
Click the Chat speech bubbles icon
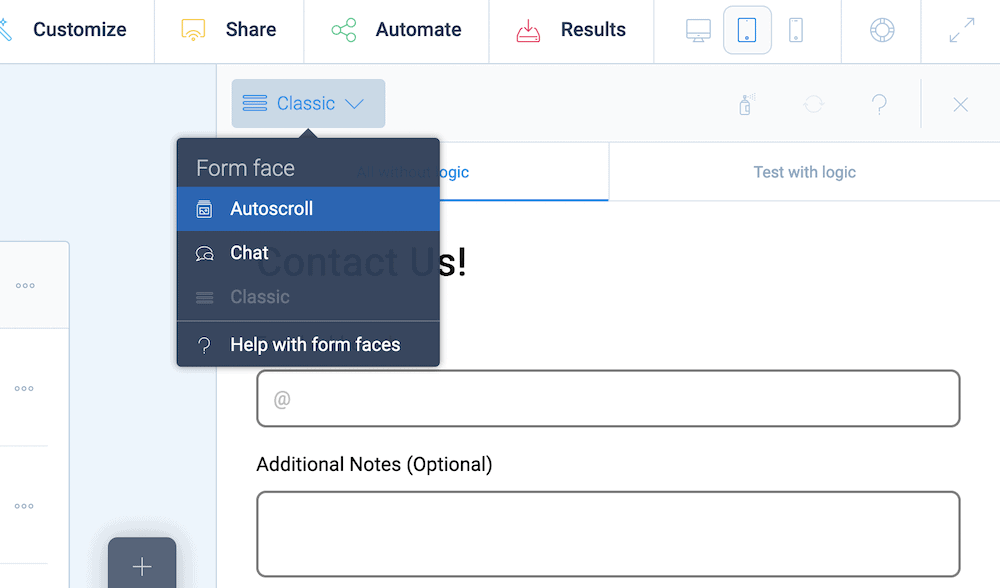pos(204,253)
